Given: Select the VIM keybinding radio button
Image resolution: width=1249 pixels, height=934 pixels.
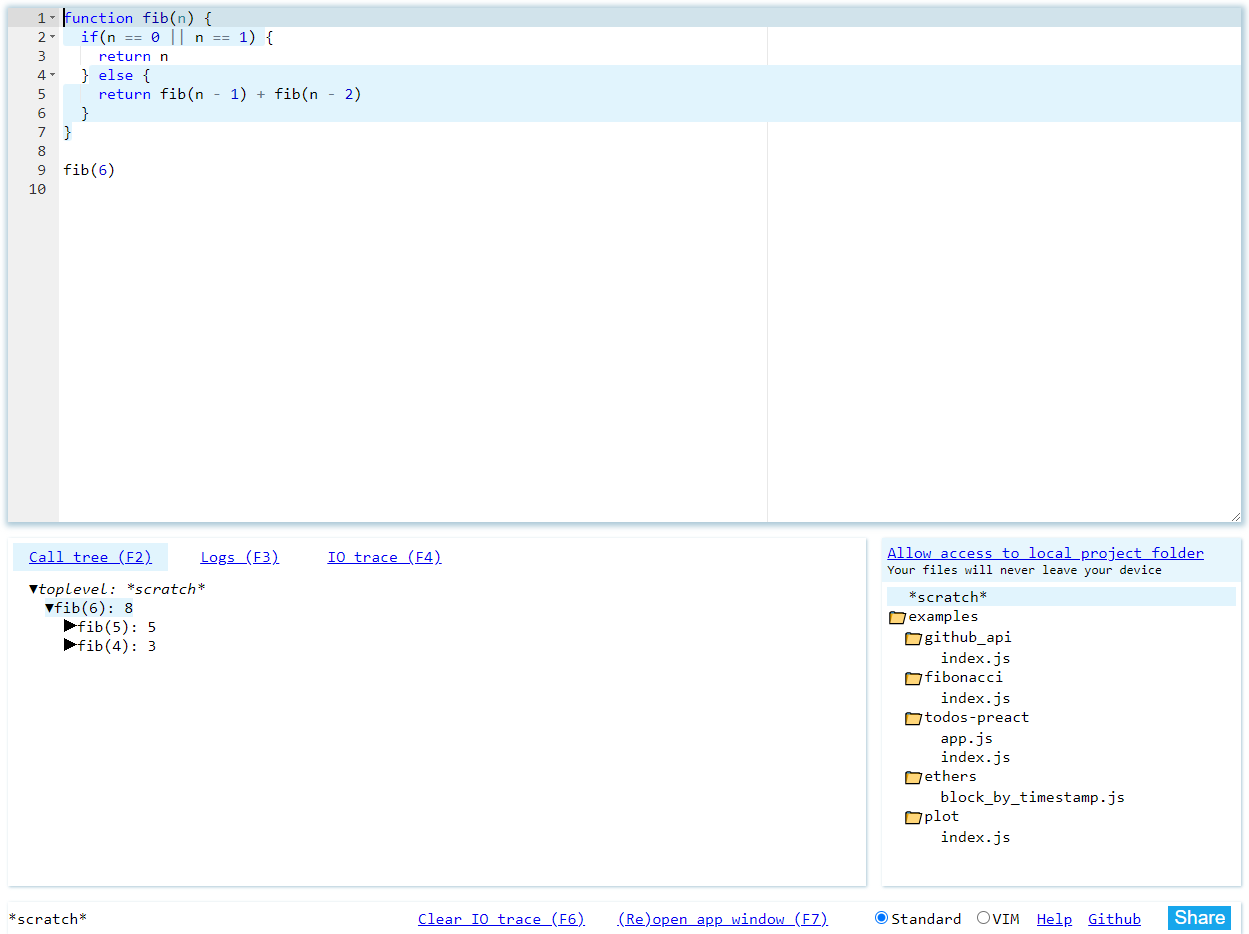Looking at the screenshot, I should (983, 918).
